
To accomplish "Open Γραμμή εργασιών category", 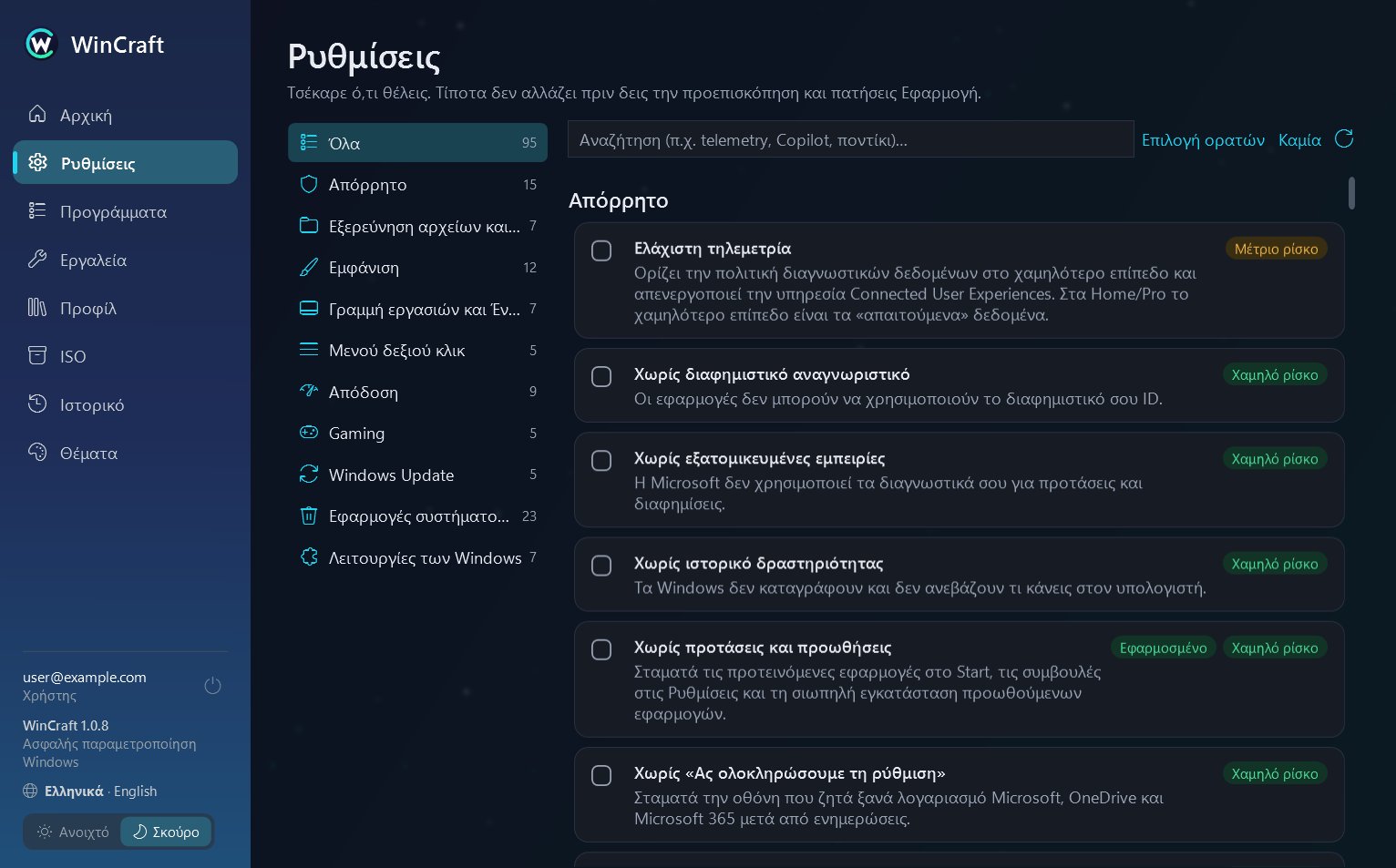I will coord(417,309).
